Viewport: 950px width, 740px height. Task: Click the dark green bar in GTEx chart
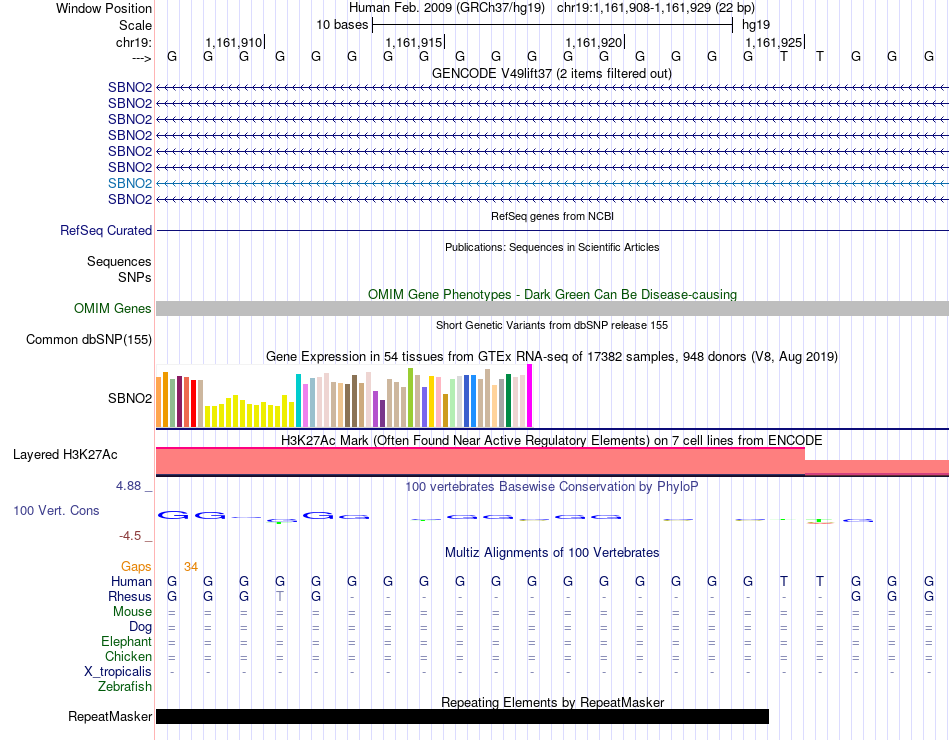pyautogui.click(x=508, y=401)
